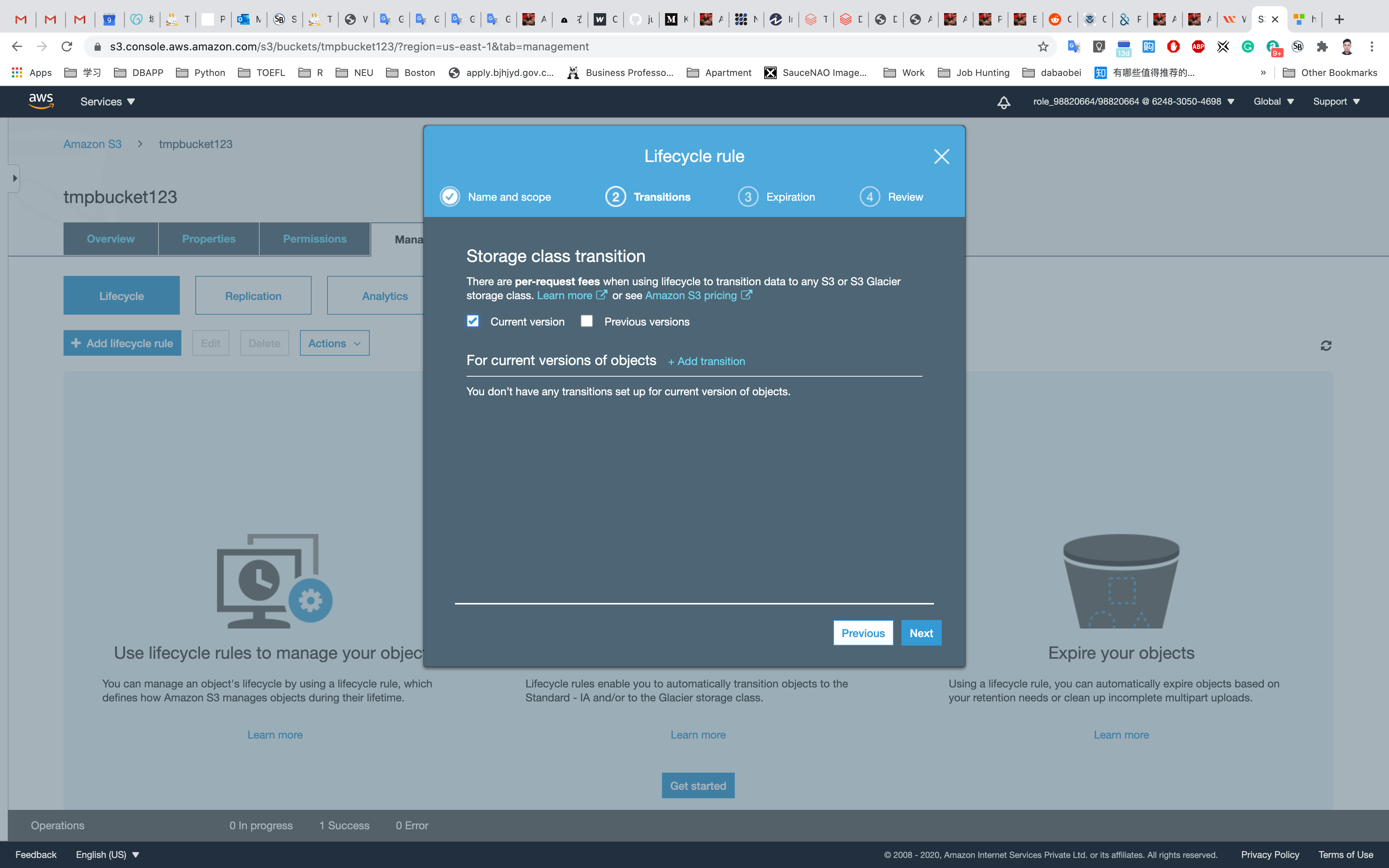Switch to the Properties tab
Image resolution: width=1389 pixels, height=868 pixels.
209,239
